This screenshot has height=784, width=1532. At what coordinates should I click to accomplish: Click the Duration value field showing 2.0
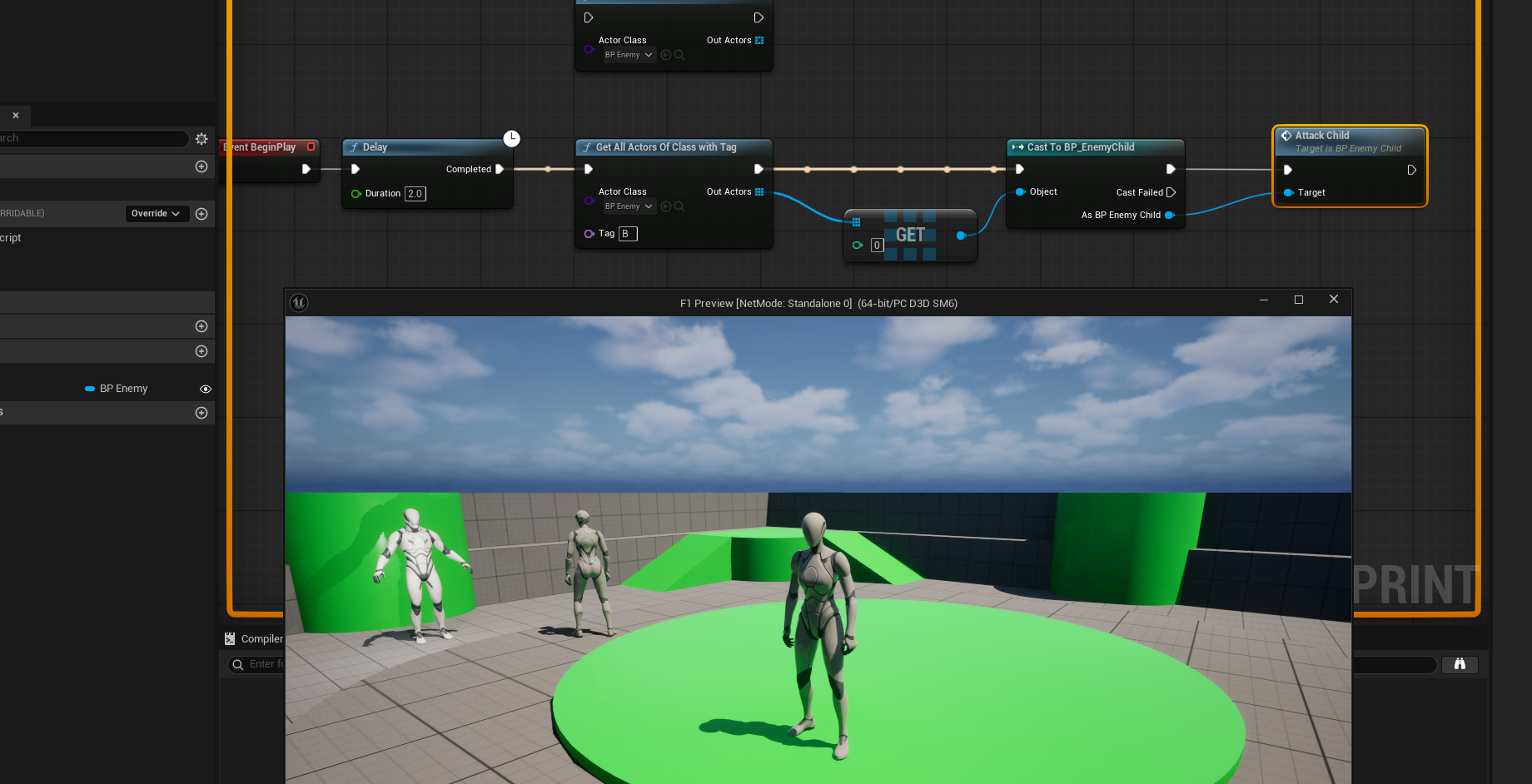coord(415,194)
